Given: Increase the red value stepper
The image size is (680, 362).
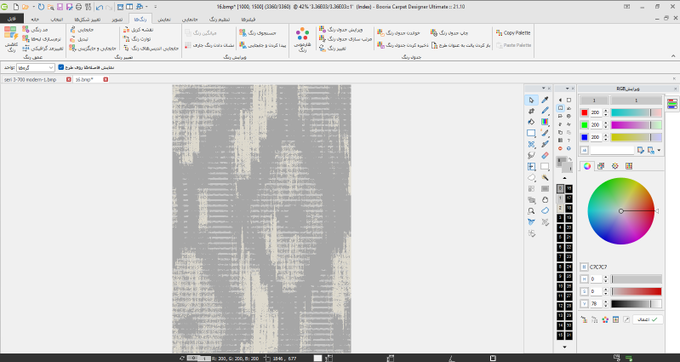Looking at the screenshot, I should coord(606,111).
